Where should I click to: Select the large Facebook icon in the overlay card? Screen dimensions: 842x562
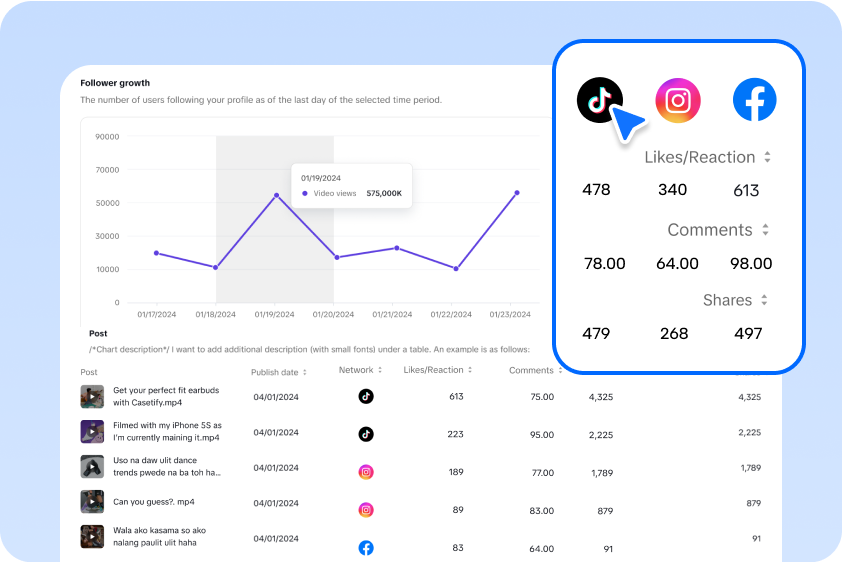pyautogui.click(x=754, y=100)
